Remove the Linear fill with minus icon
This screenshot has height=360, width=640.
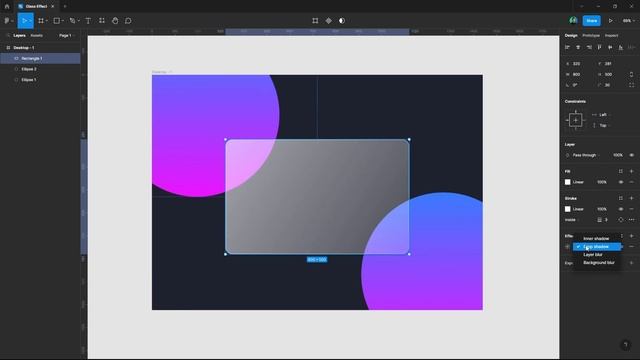tap(631, 182)
